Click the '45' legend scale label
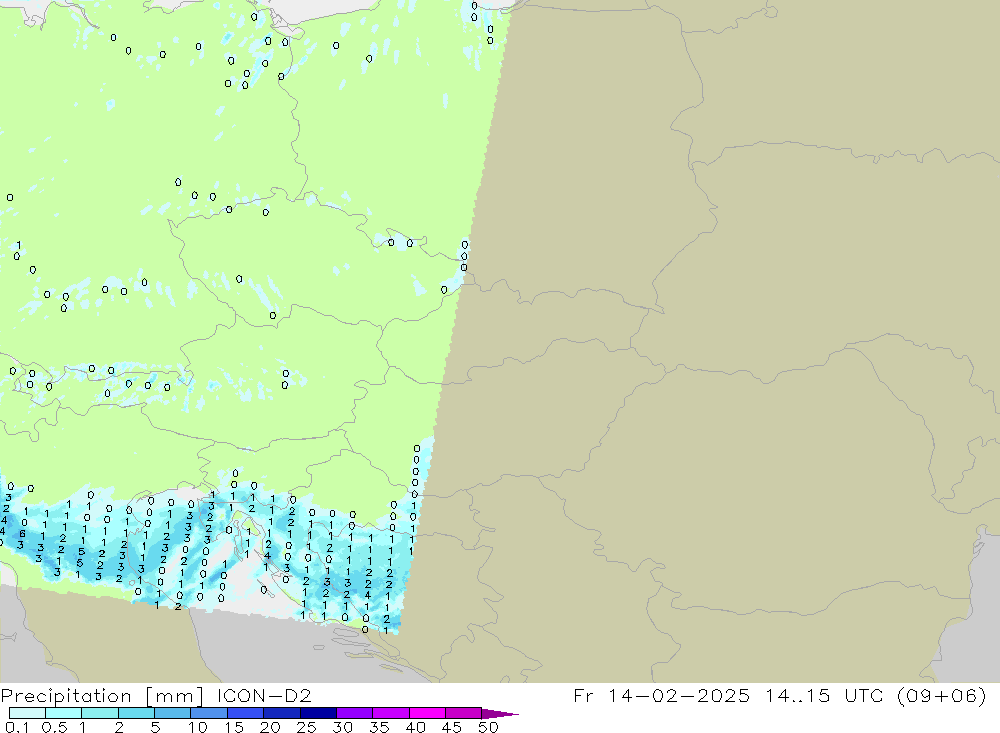 [452, 727]
